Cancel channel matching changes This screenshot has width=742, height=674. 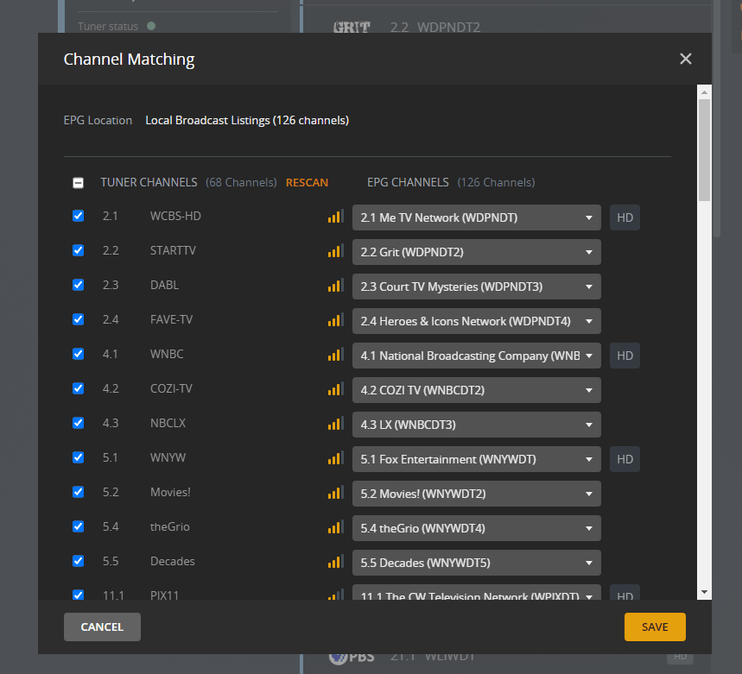point(102,627)
